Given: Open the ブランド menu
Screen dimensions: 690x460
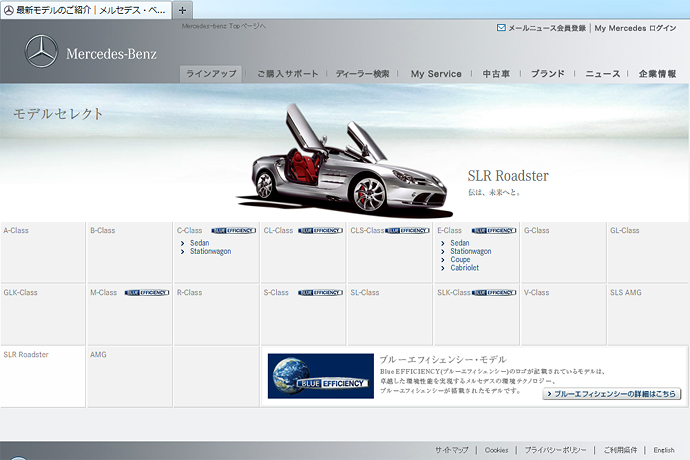Looking at the screenshot, I should (x=547, y=74).
